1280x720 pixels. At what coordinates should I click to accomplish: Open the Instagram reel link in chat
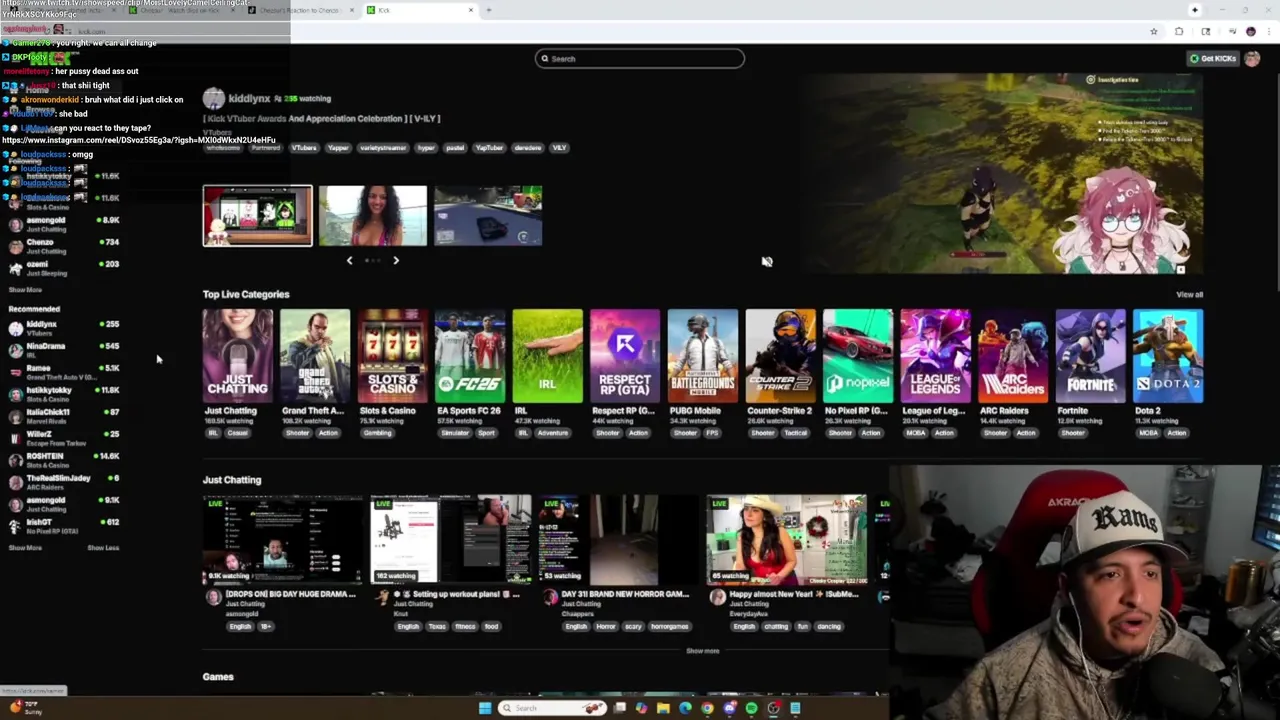point(139,140)
